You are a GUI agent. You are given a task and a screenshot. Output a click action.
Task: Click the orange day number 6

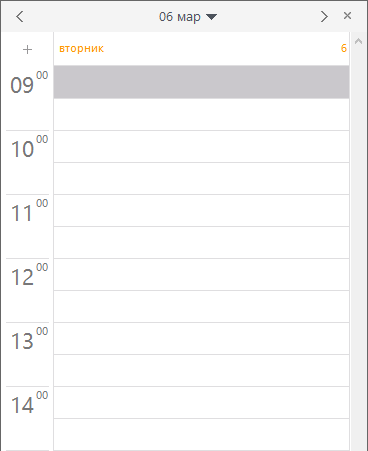[344, 48]
